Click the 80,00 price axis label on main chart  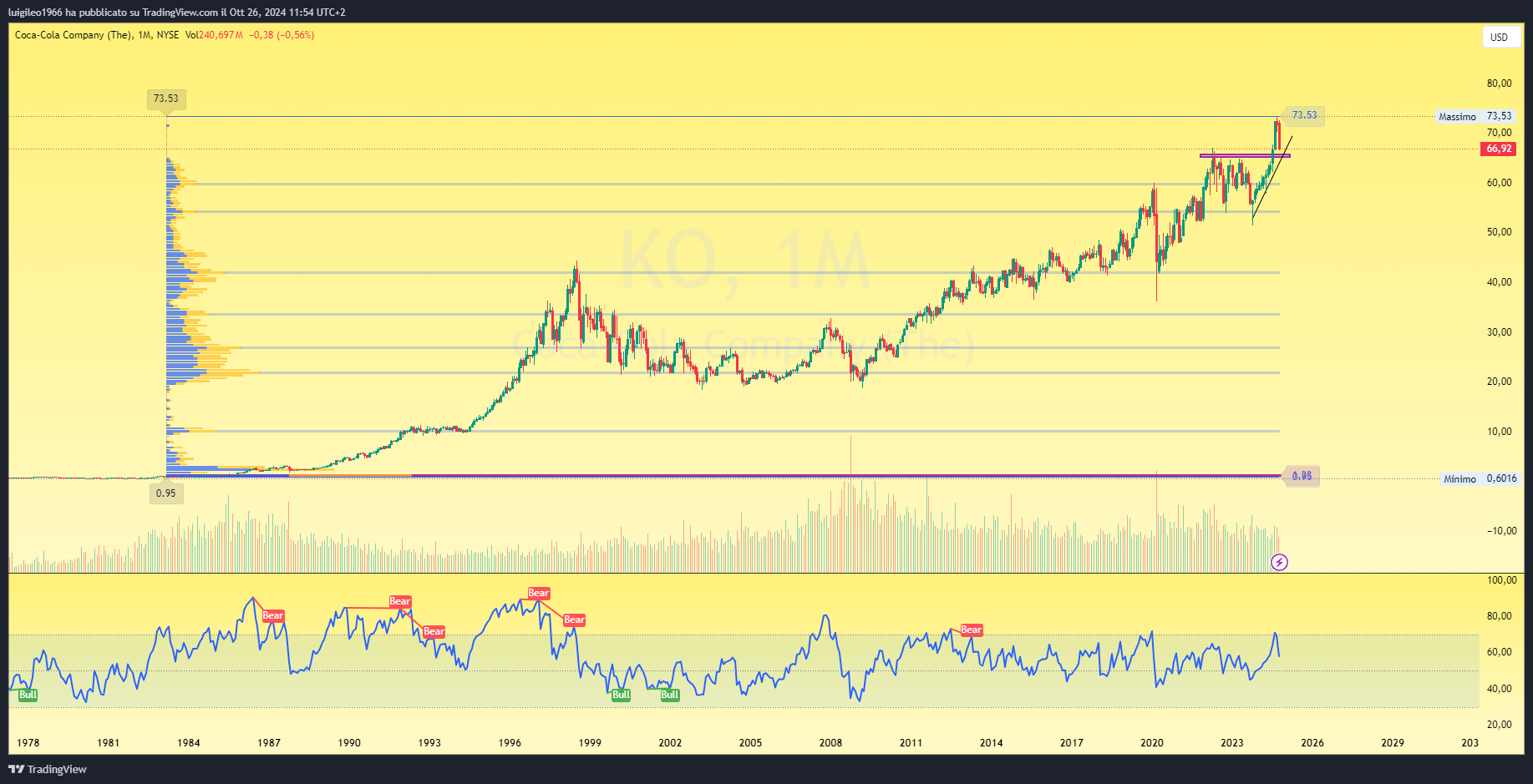(x=1499, y=83)
